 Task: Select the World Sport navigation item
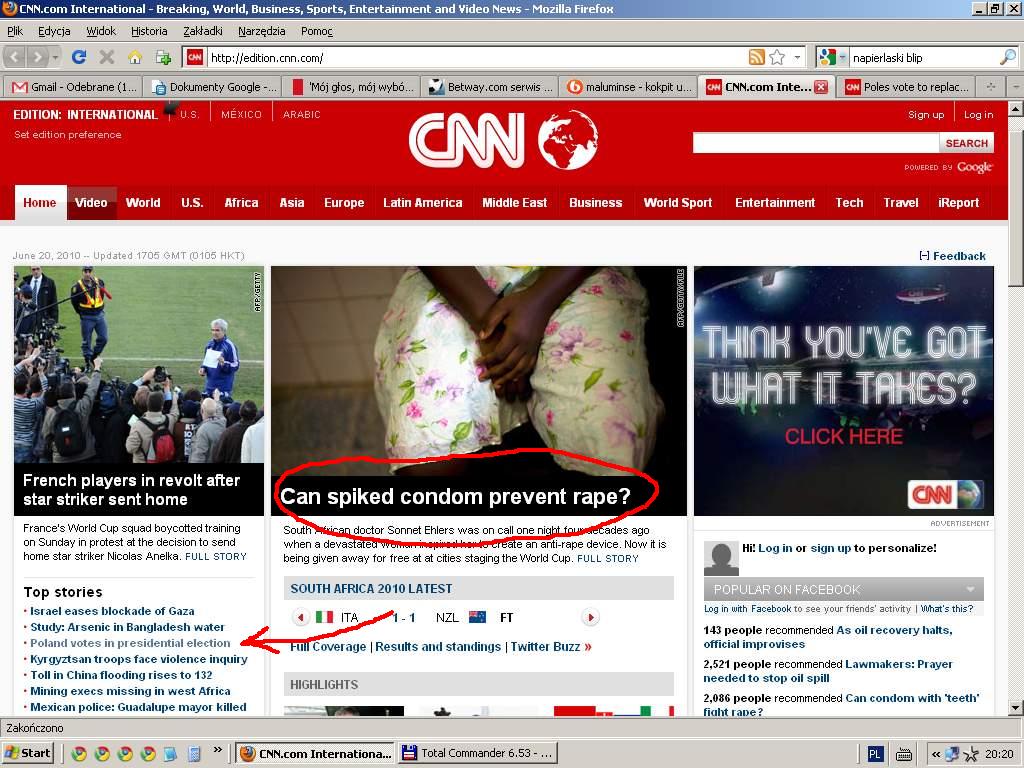pyautogui.click(x=678, y=202)
